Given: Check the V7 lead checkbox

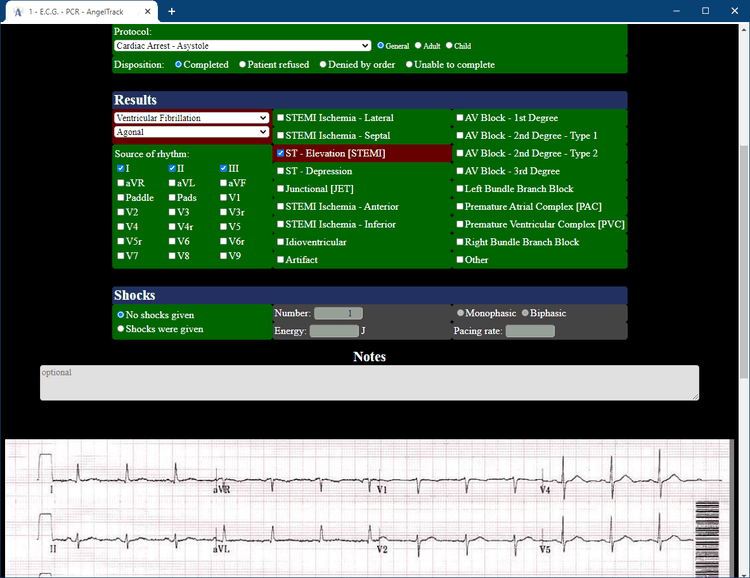Looking at the screenshot, I should 121,256.
